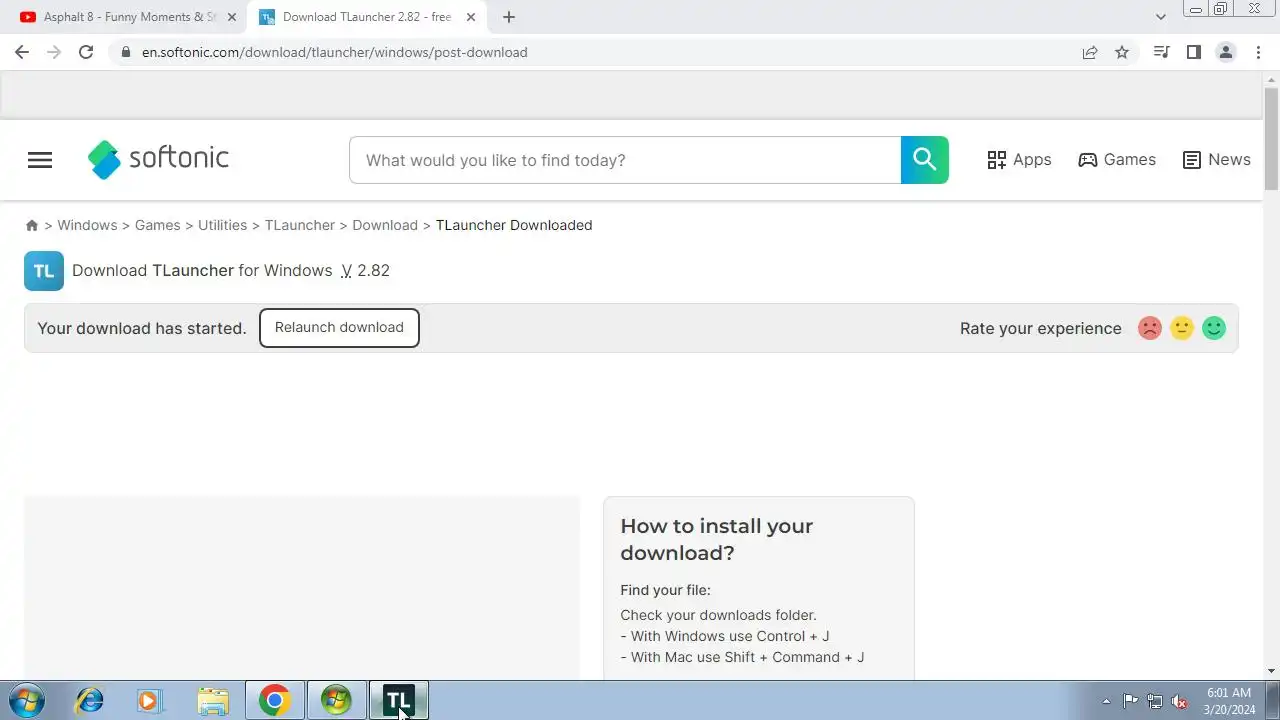Open the Apps section

[x=1019, y=160]
